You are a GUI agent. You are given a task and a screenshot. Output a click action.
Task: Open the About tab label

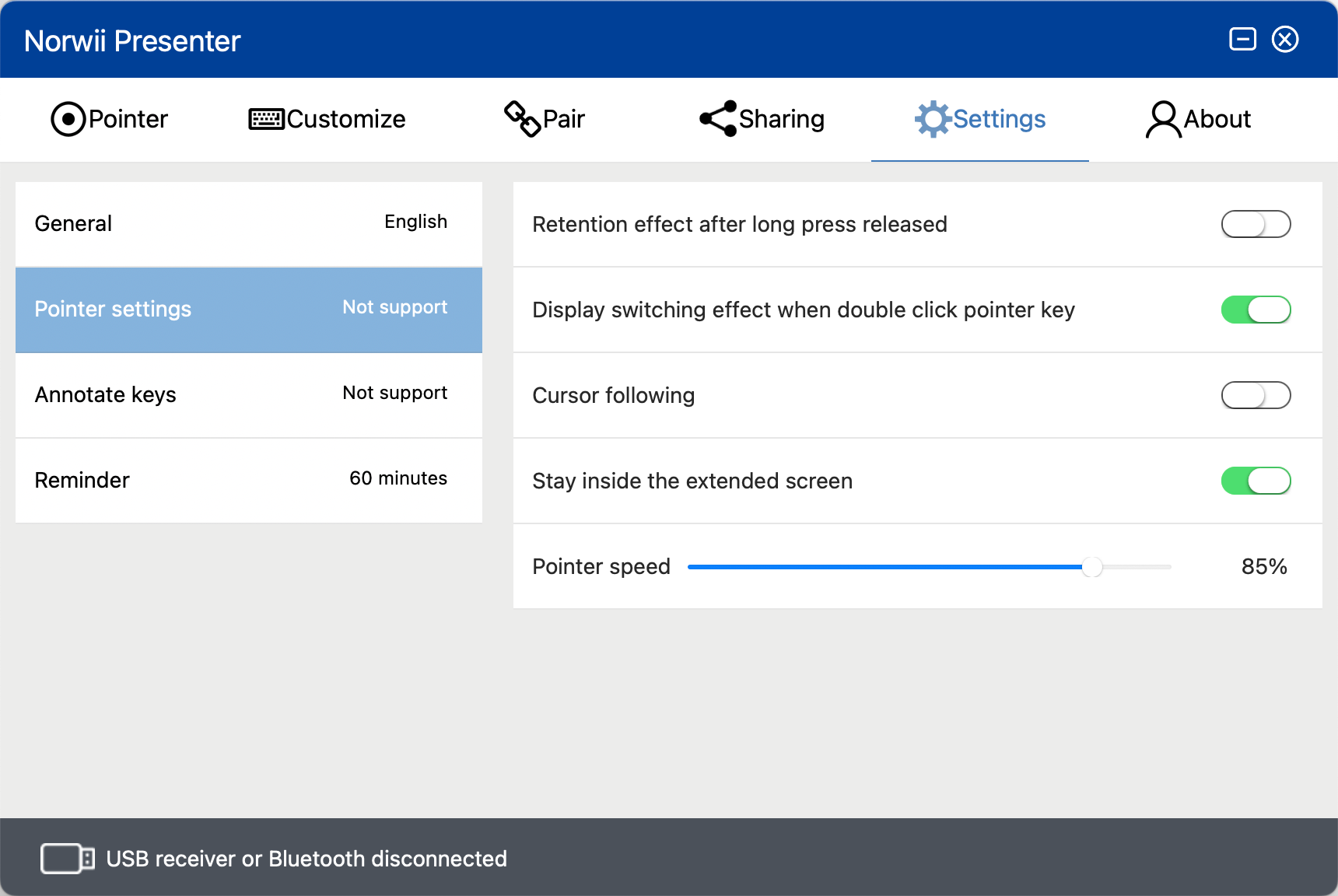(x=1217, y=119)
